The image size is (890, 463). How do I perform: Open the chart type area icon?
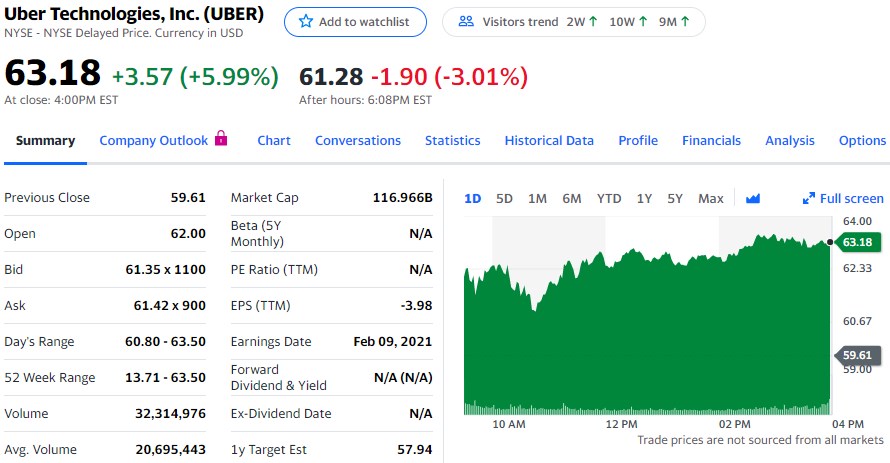point(753,199)
